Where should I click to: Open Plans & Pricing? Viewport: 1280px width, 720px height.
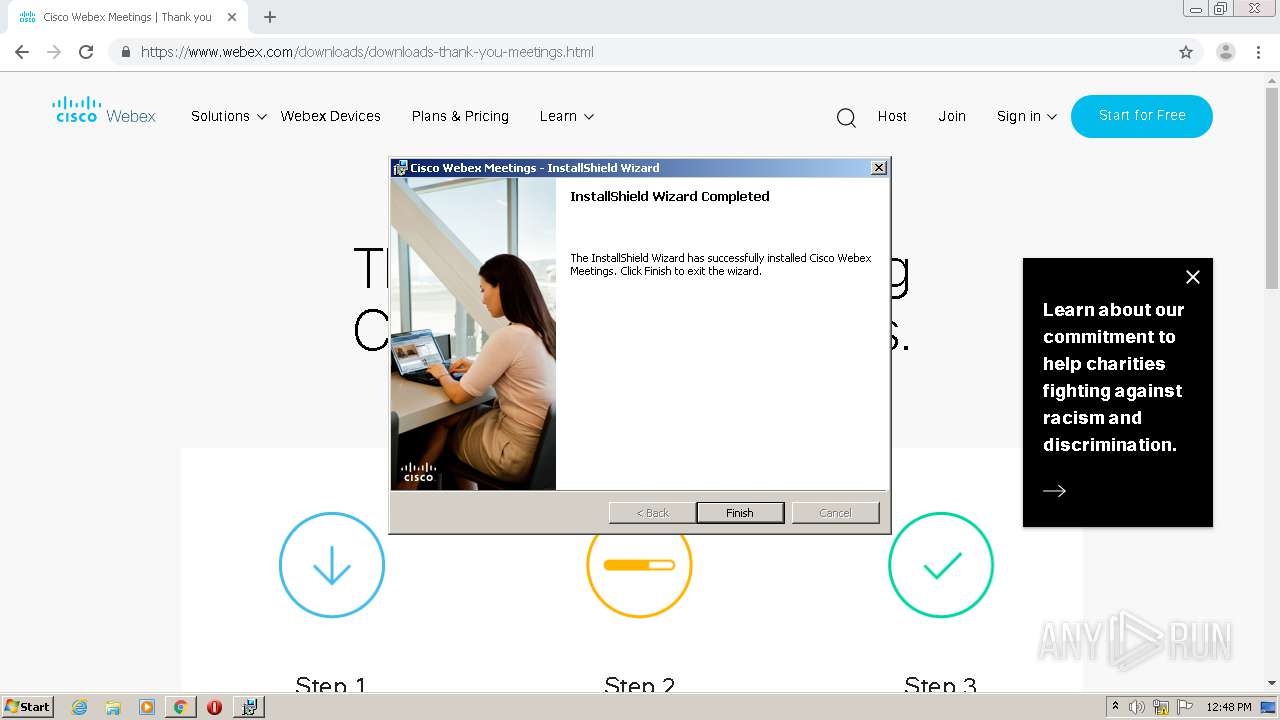460,116
